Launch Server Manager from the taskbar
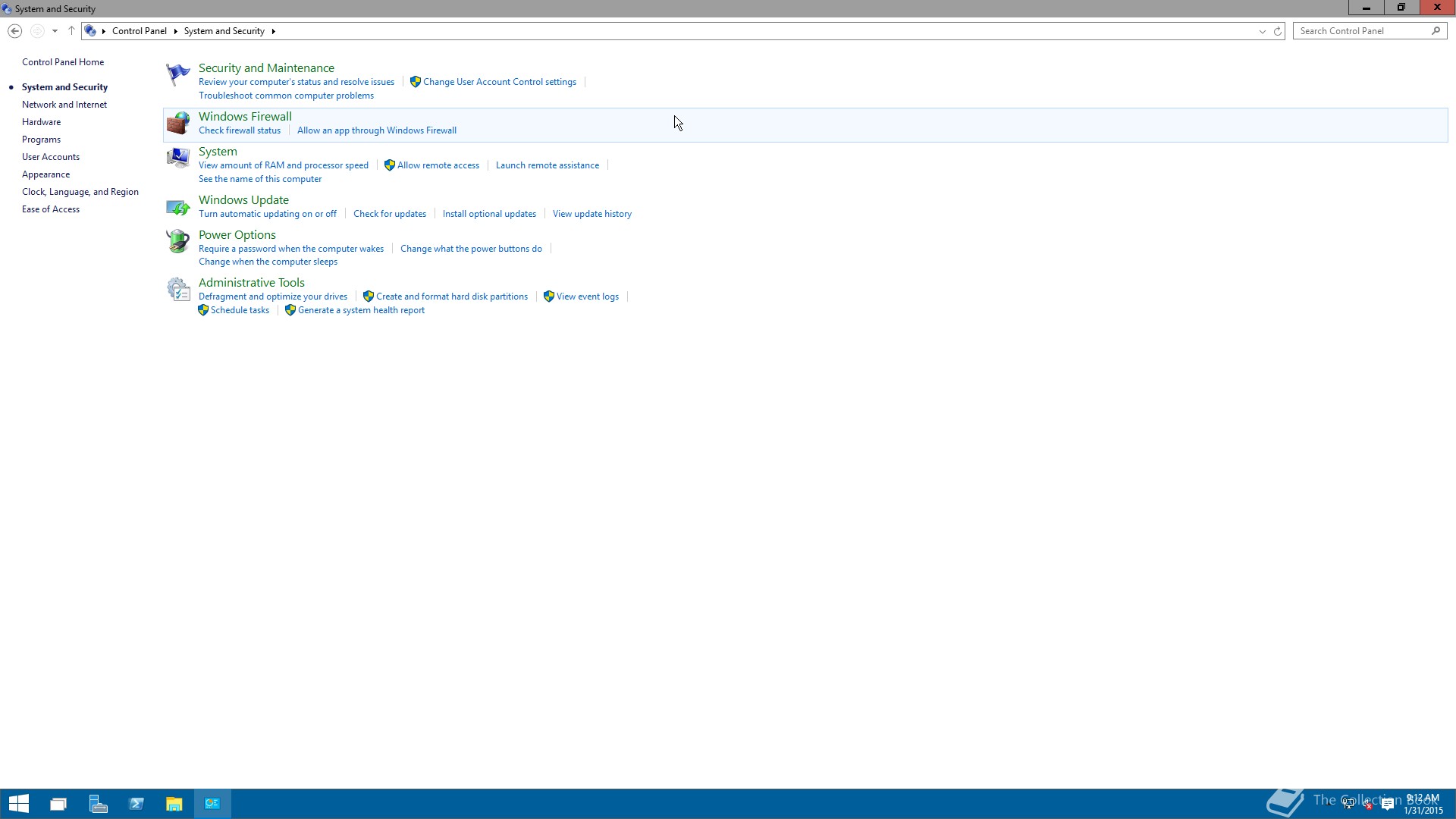The width and height of the screenshot is (1456, 819). (x=98, y=804)
